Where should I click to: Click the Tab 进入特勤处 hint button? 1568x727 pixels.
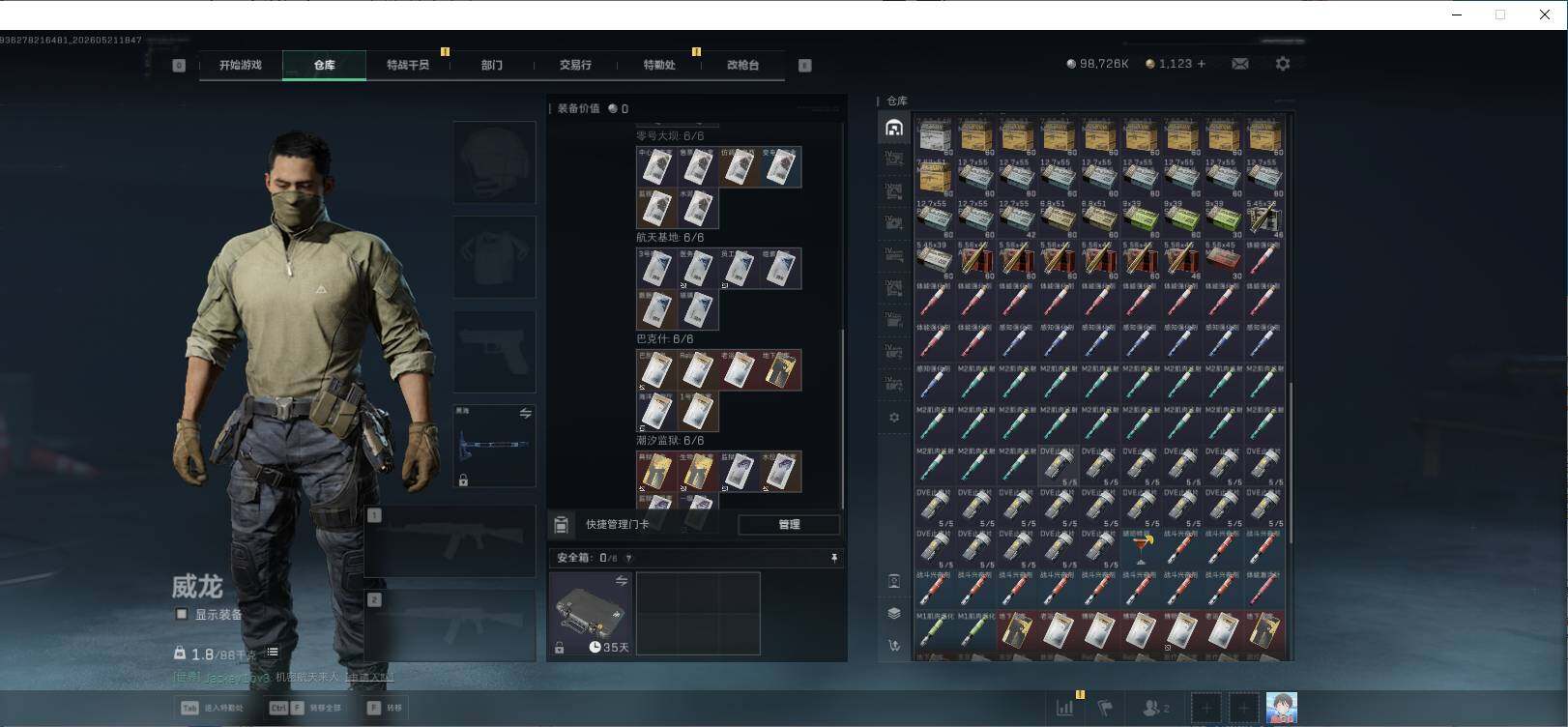coord(212,708)
